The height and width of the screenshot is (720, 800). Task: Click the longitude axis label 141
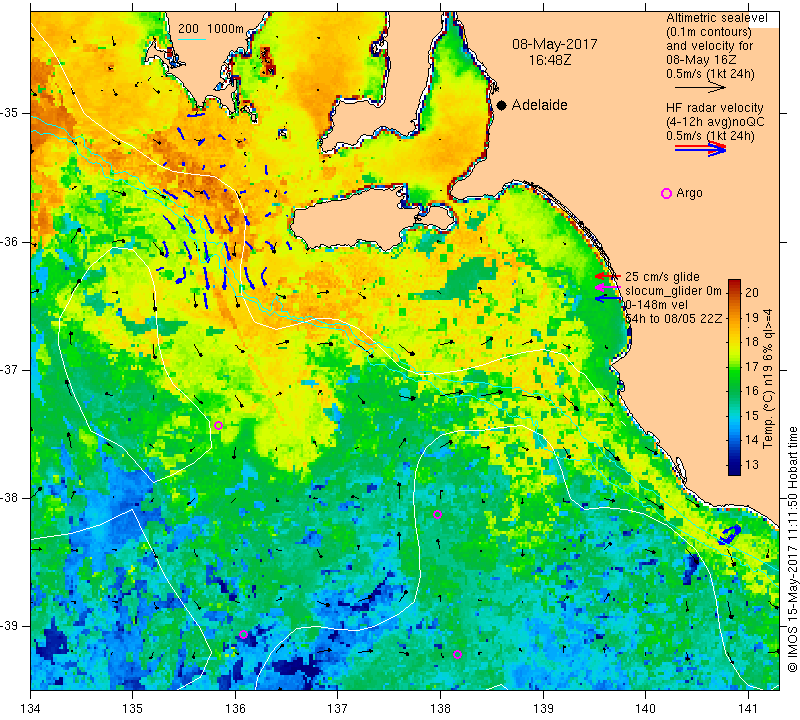coord(748,709)
